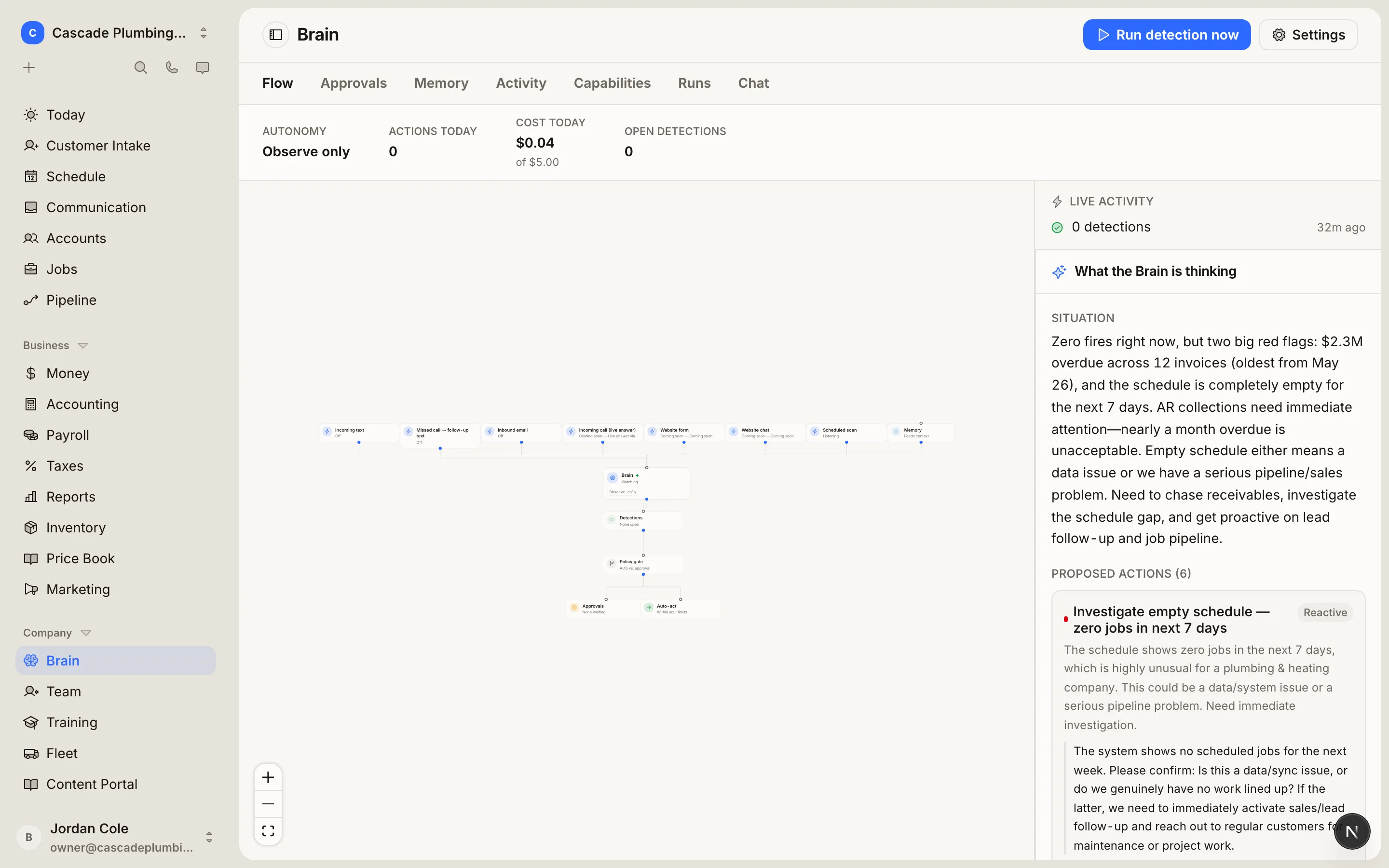Click the phone icon in sidebar
Screen dimensions: 1389x868
coord(172,68)
